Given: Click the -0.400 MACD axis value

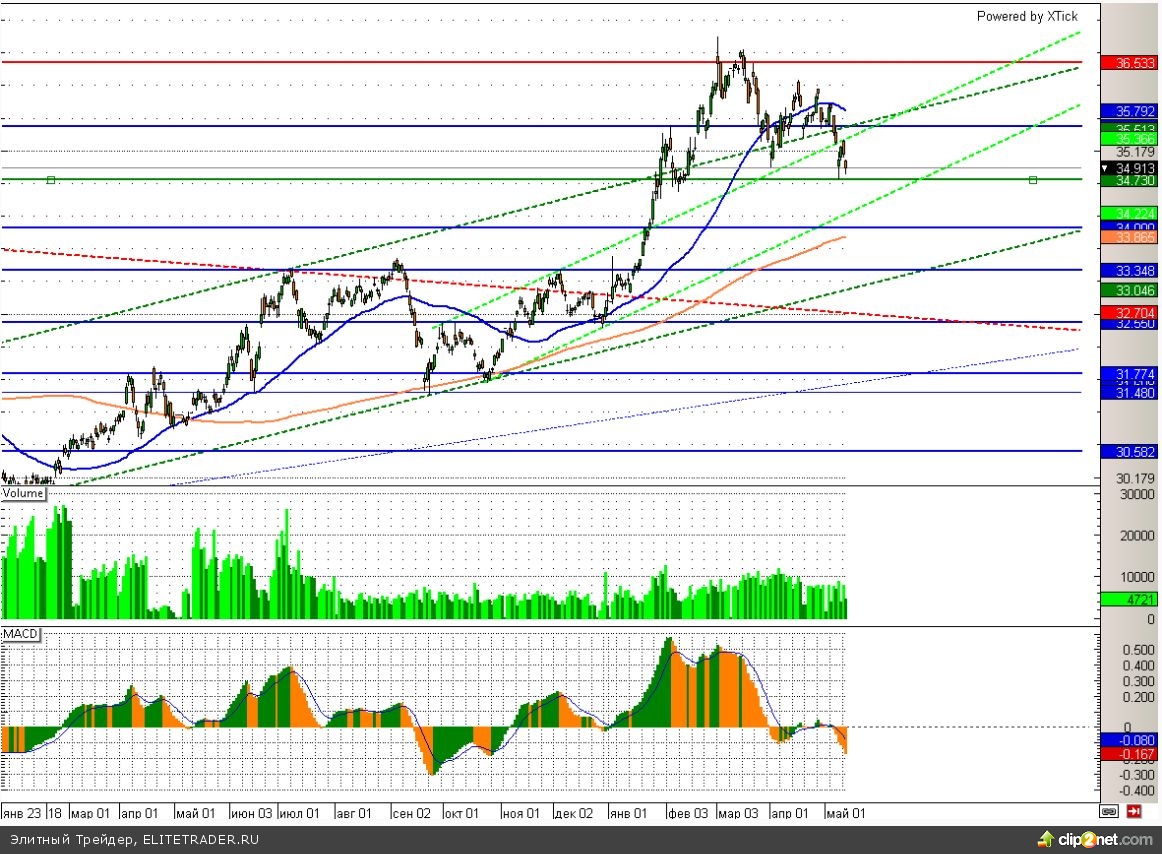Looking at the screenshot, I should [x=1136, y=790].
